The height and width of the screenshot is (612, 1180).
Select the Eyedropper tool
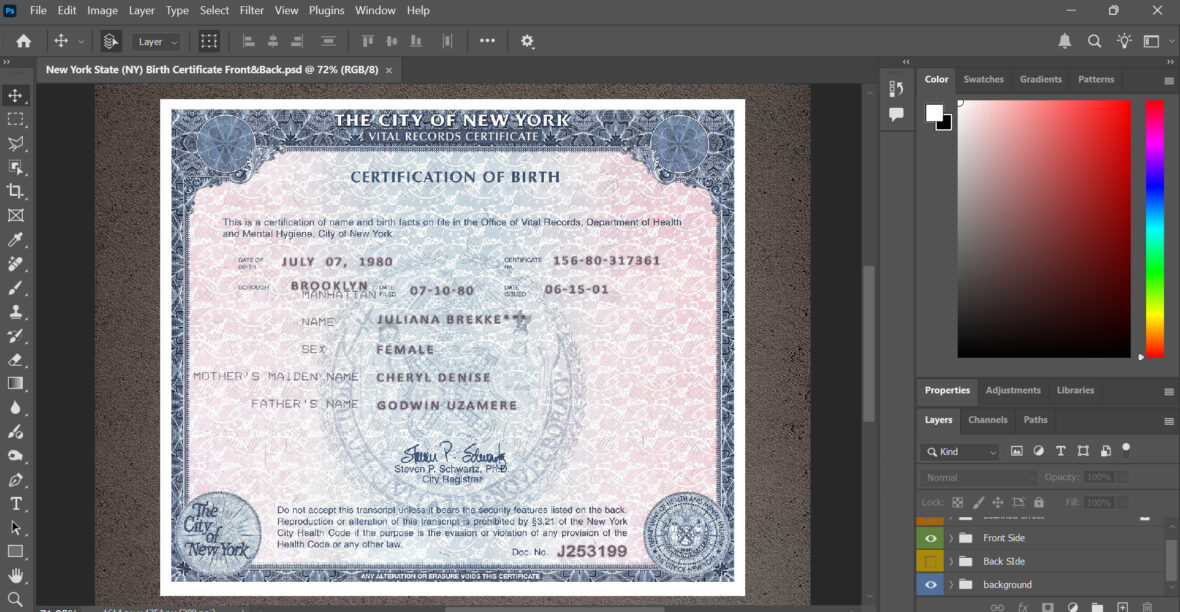click(15, 240)
